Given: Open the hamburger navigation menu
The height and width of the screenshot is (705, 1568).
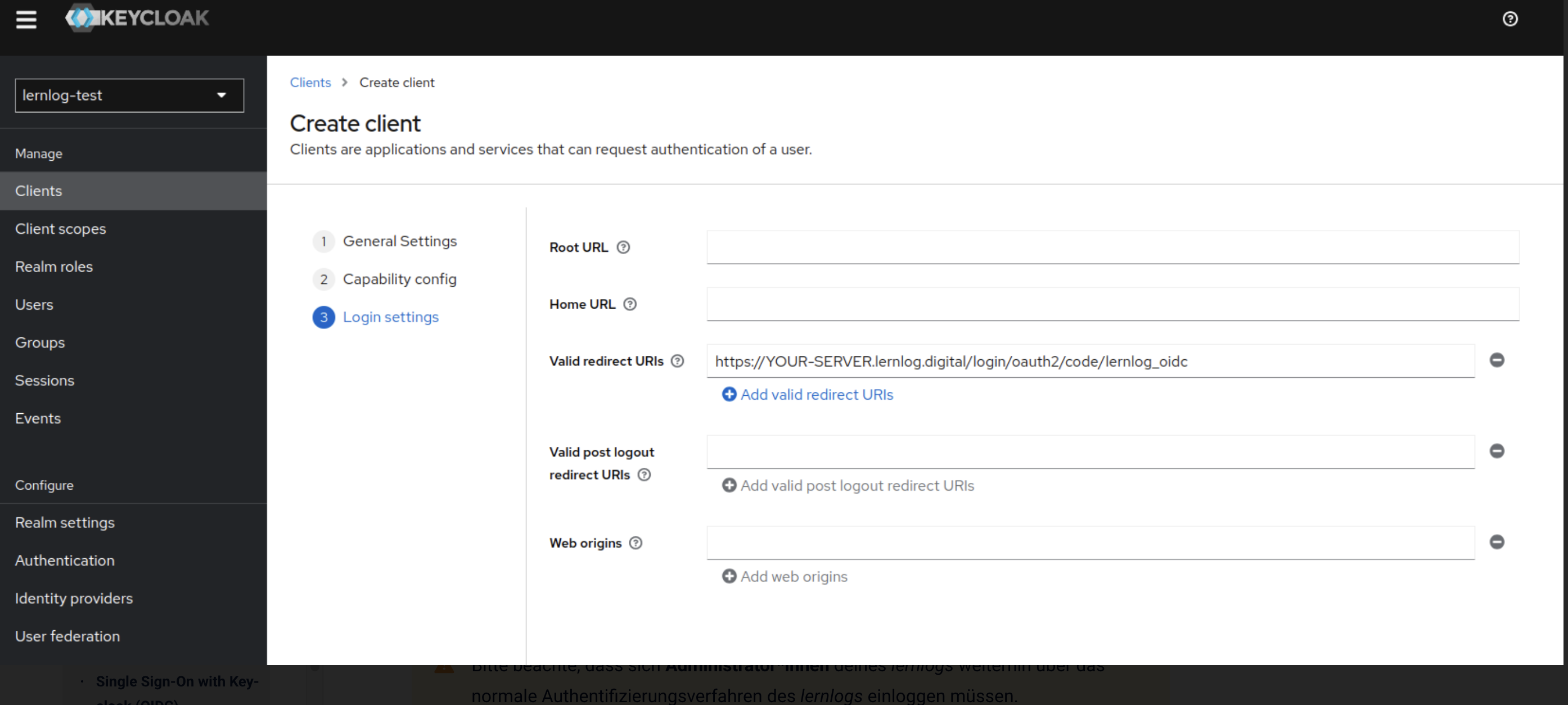Looking at the screenshot, I should pyautogui.click(x=26, y=20).
